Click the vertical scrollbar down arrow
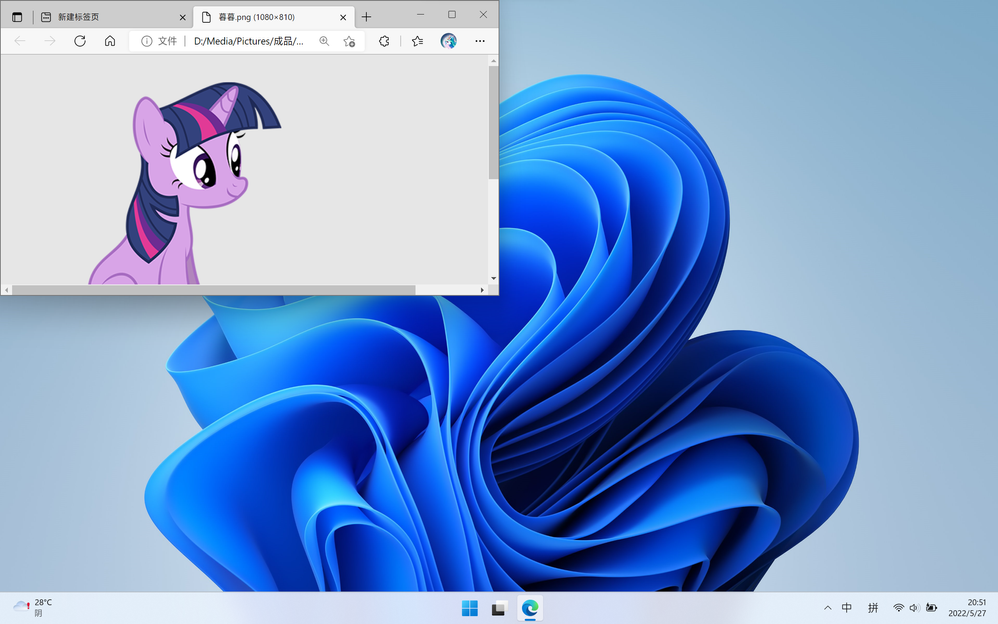 click(493, 278)
